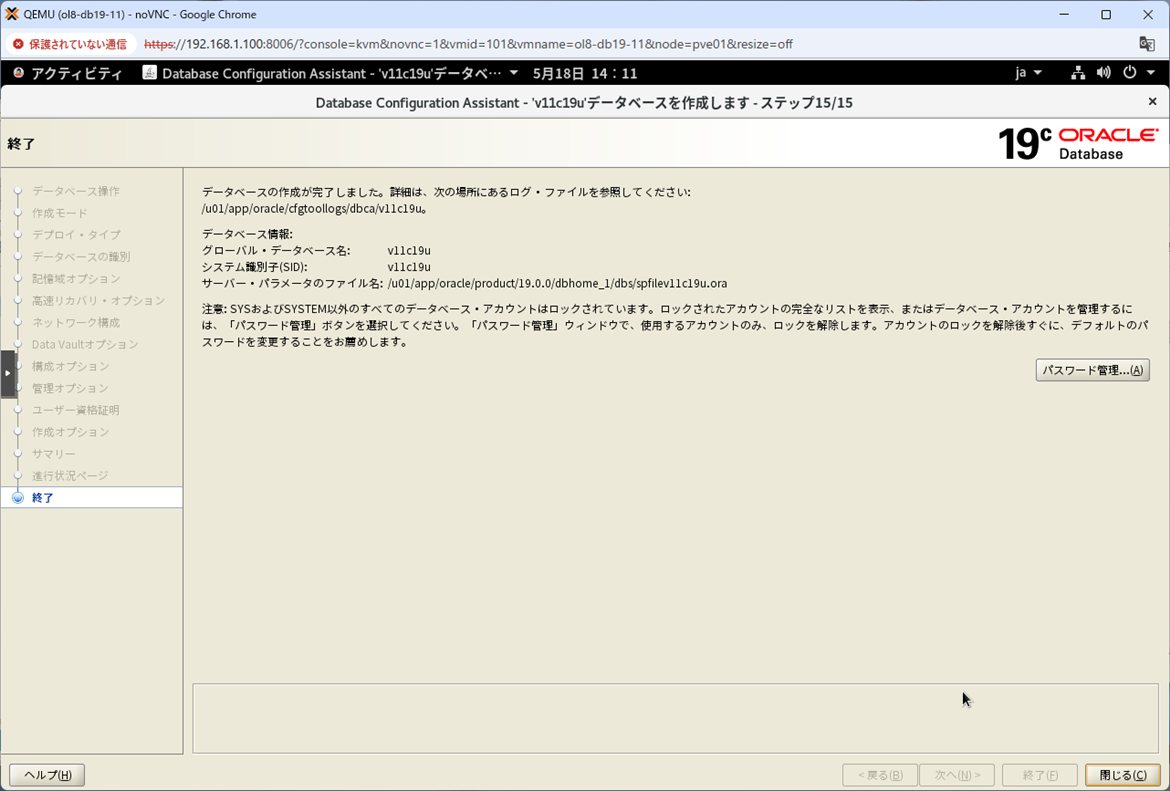Viewport: 1170px width, 791px height.
Task: Click the グローバル・データベース名 label
Action: coord(276,251)
